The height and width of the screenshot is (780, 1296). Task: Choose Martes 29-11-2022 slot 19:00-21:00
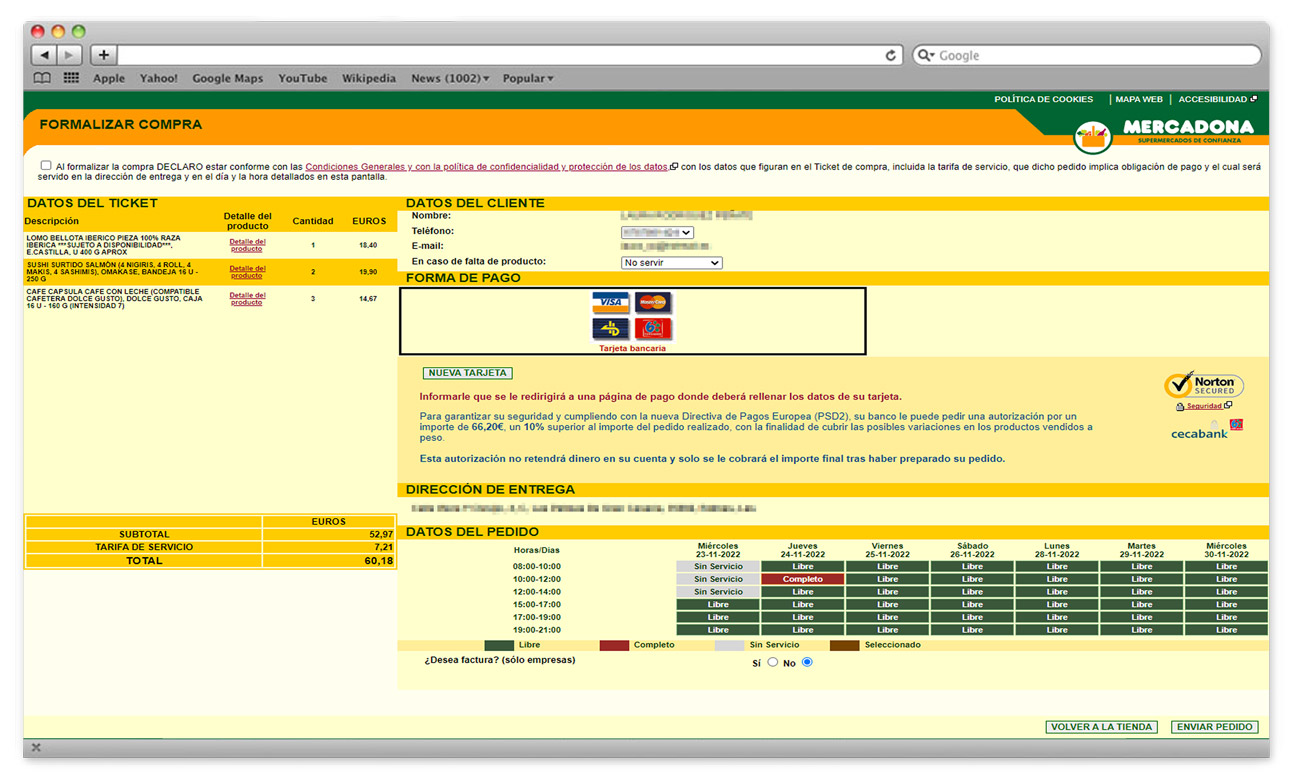(x=1142, y=630)
